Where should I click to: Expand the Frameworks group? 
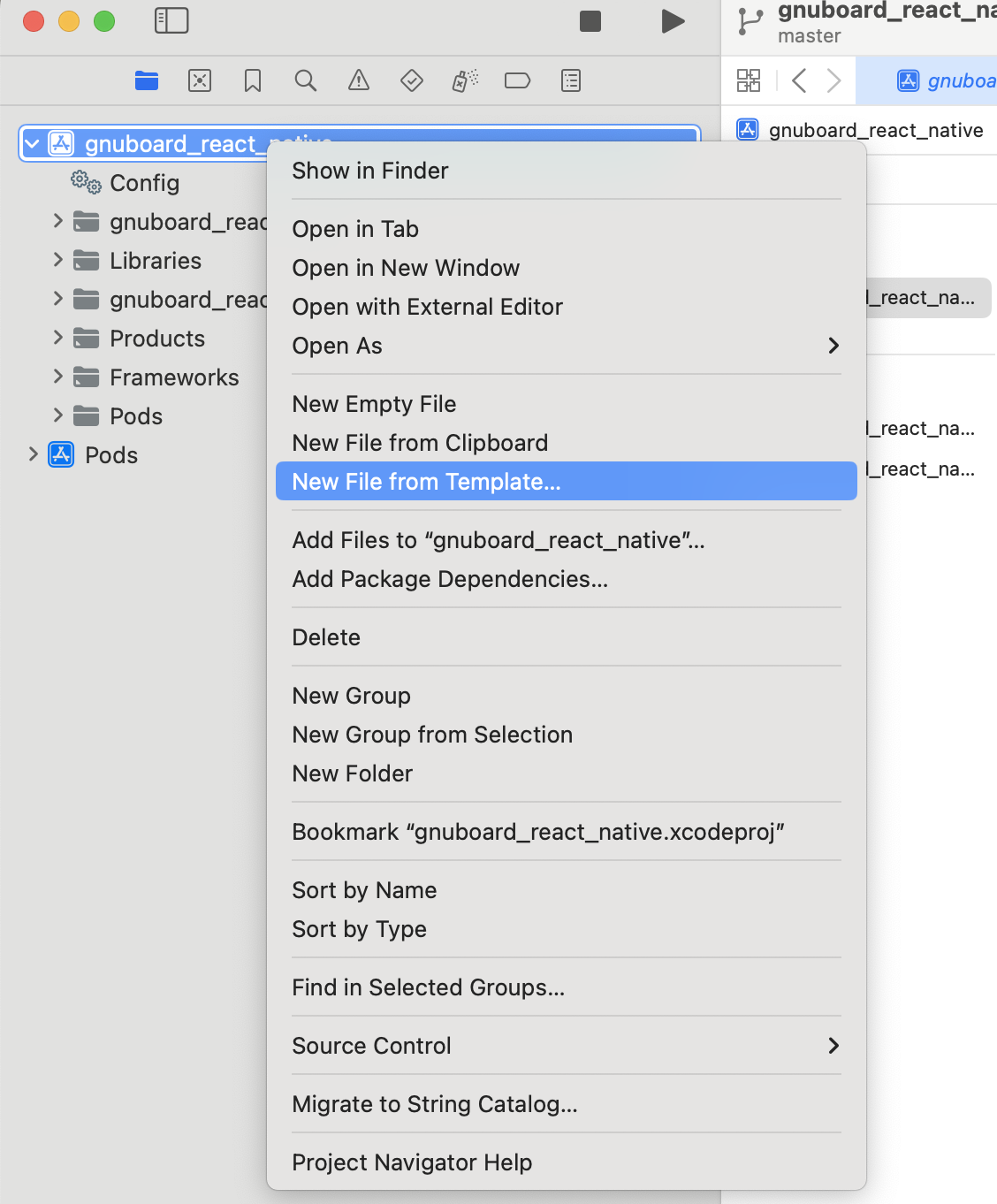coord(57,377)
